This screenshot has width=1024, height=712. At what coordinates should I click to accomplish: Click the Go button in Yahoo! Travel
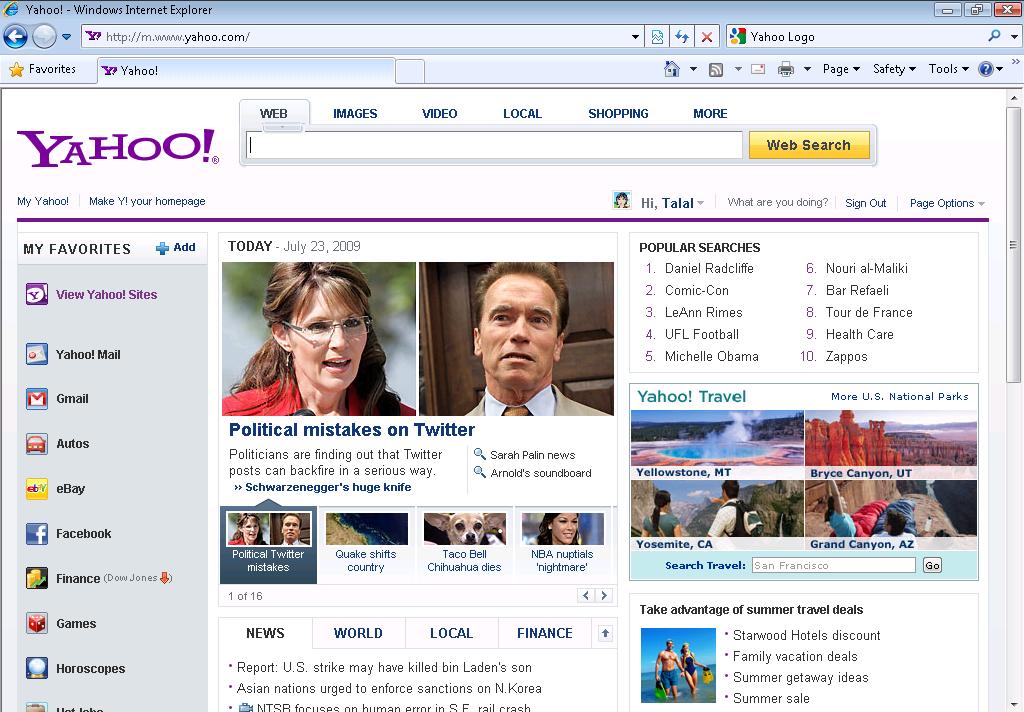point(932,566)
